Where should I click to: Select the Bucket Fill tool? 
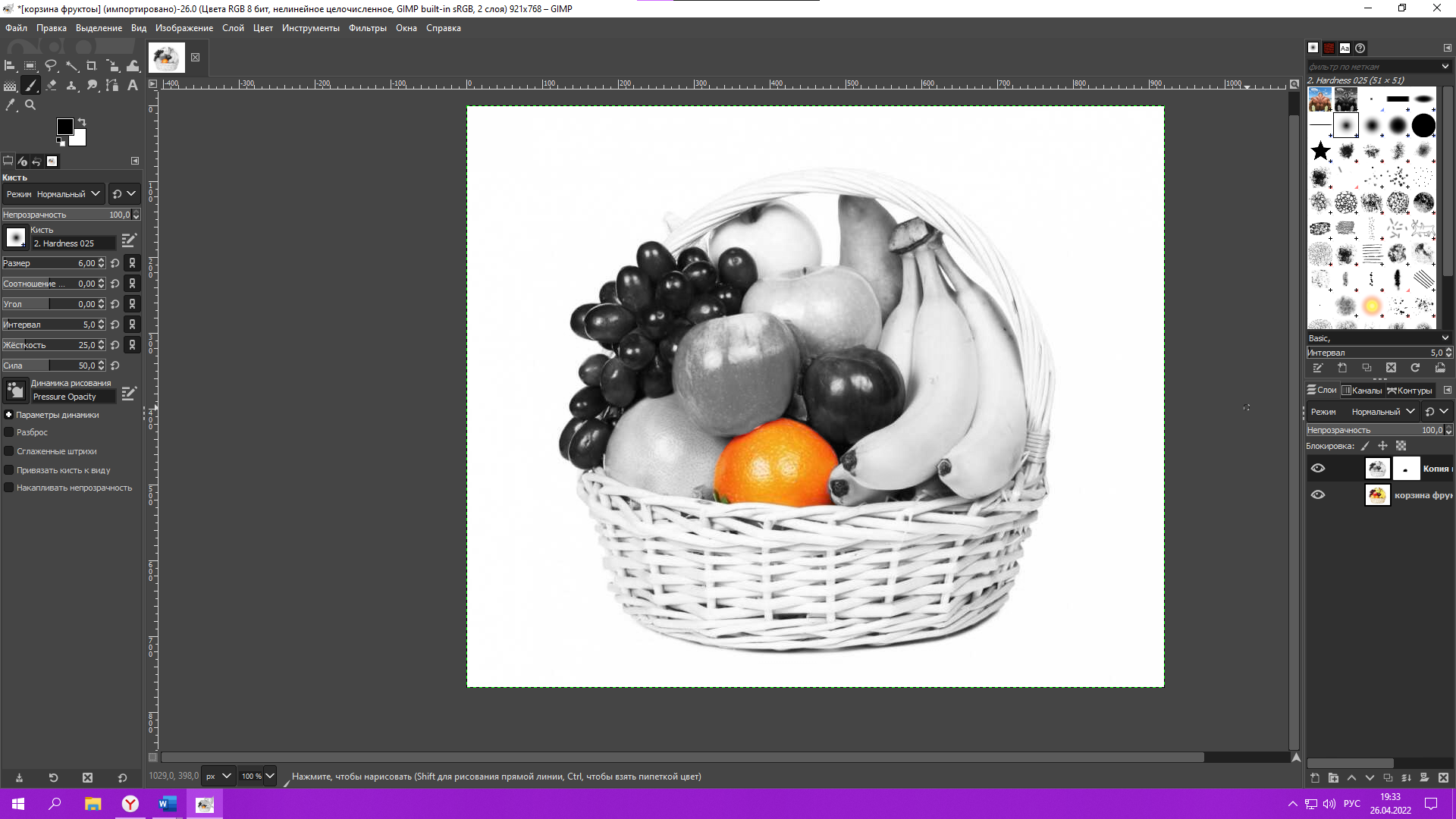tap(10, 86)
